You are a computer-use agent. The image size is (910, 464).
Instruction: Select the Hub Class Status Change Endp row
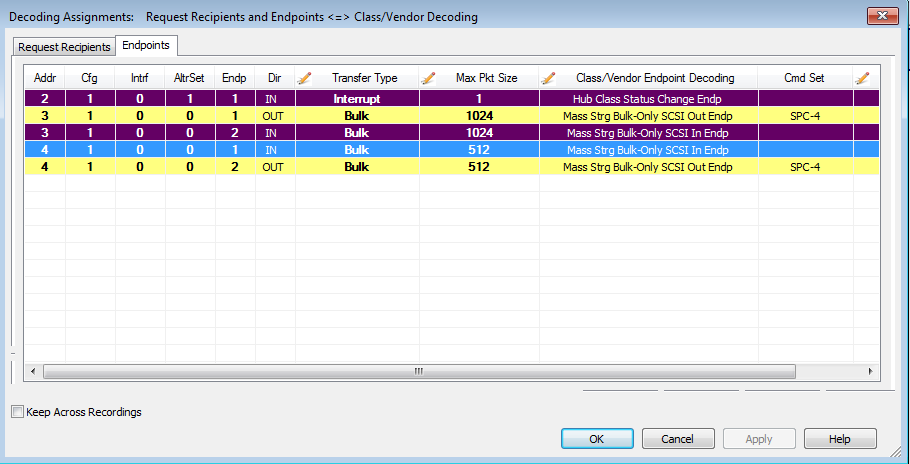tap(452, 99)
